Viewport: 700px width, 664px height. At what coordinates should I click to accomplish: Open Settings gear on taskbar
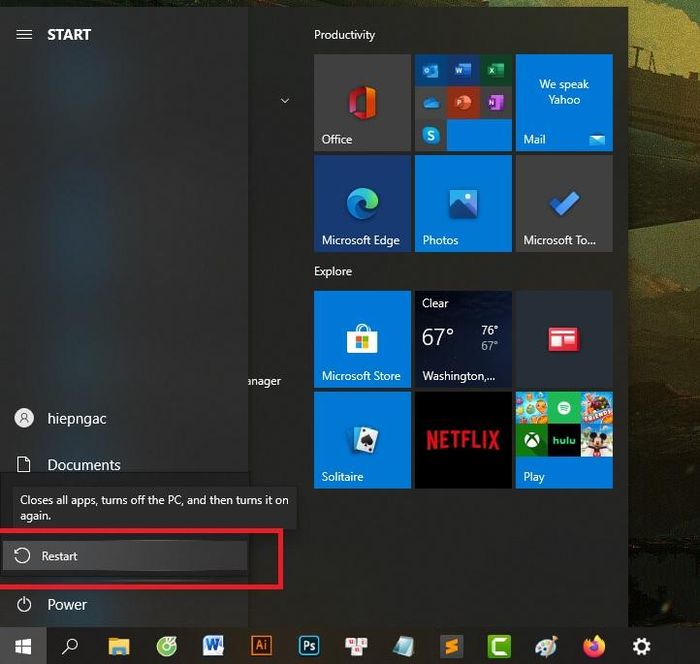642,646
